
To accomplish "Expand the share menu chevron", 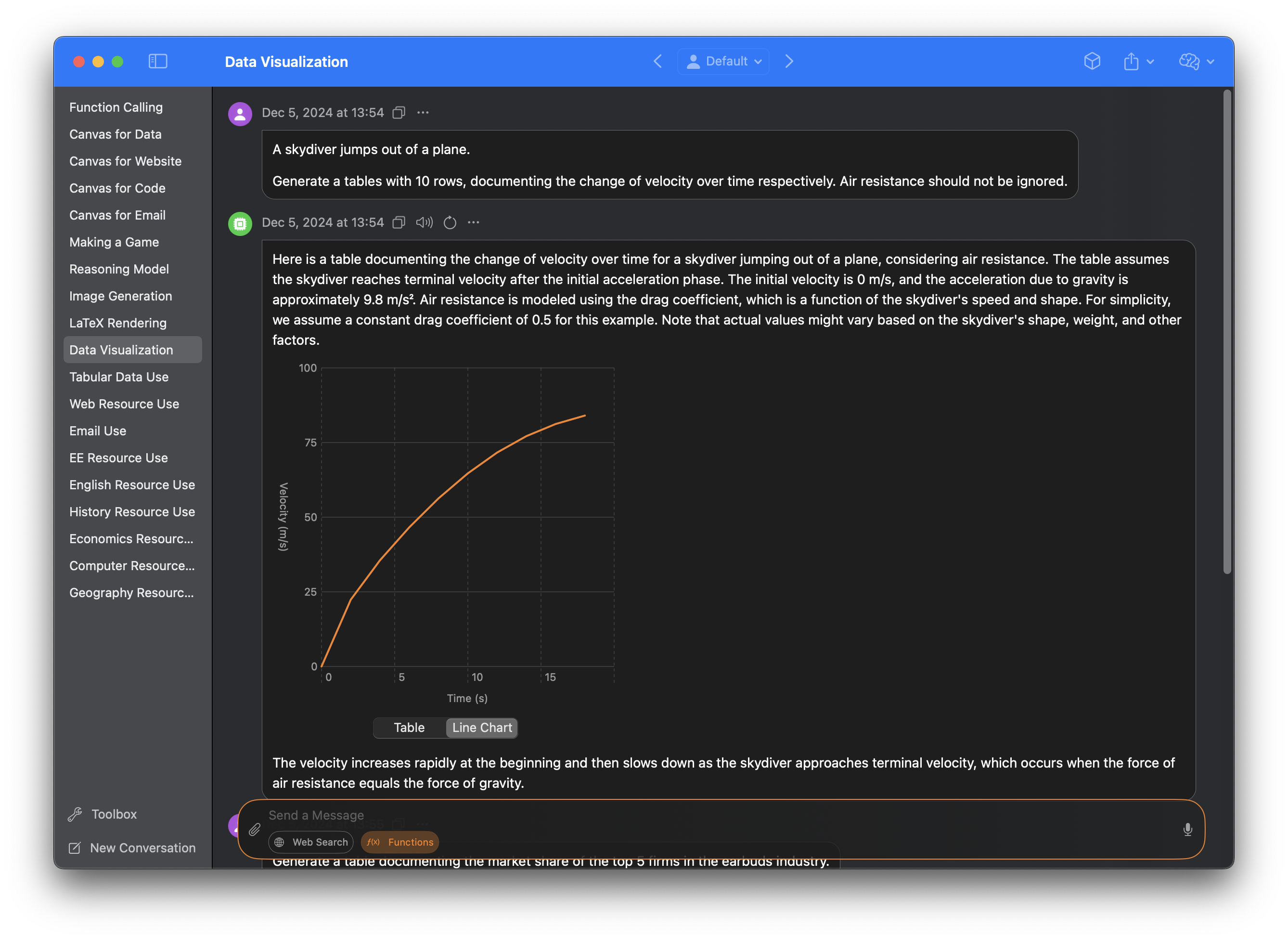I will 1150,62.
